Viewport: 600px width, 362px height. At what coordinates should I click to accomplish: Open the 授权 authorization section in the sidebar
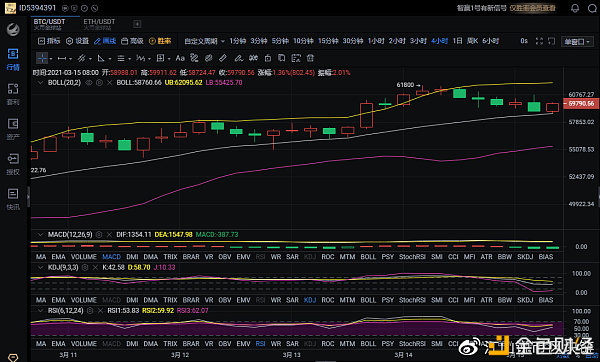[13, 164]
